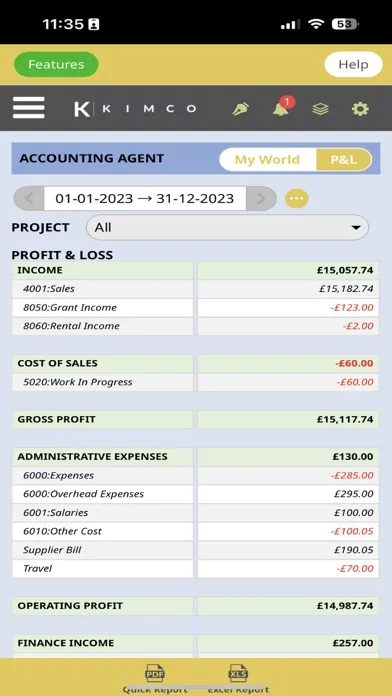Click the Features button

click(x=56, y=64)
